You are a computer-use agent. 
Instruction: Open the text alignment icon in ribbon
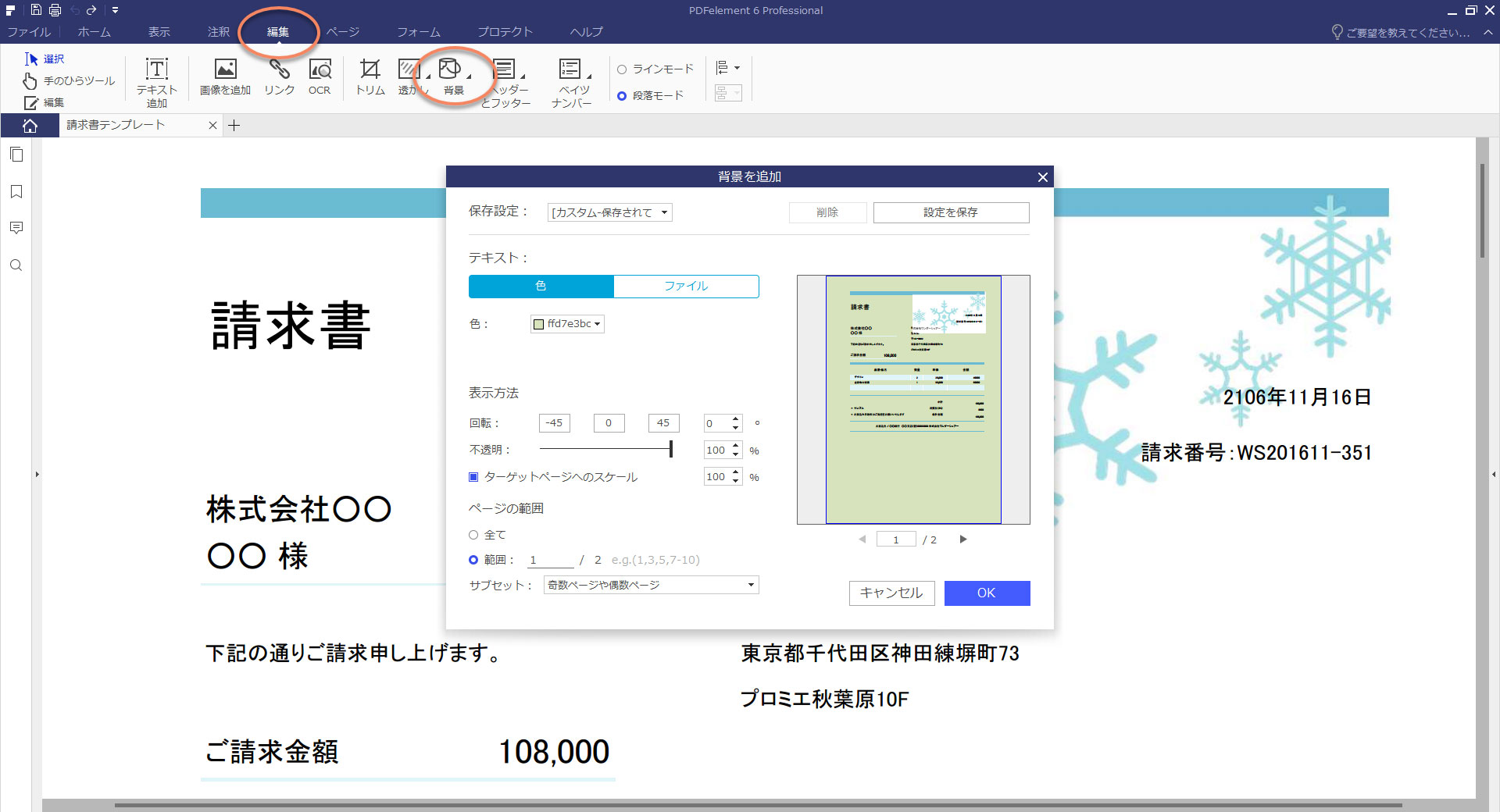(x=722, y=68)
